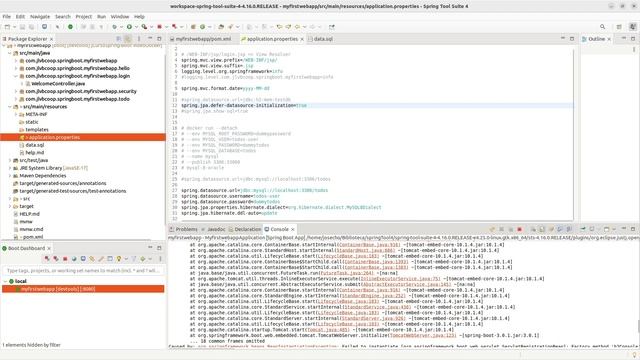Click the red Terminate button in the top toolbar

click(160, 27)
